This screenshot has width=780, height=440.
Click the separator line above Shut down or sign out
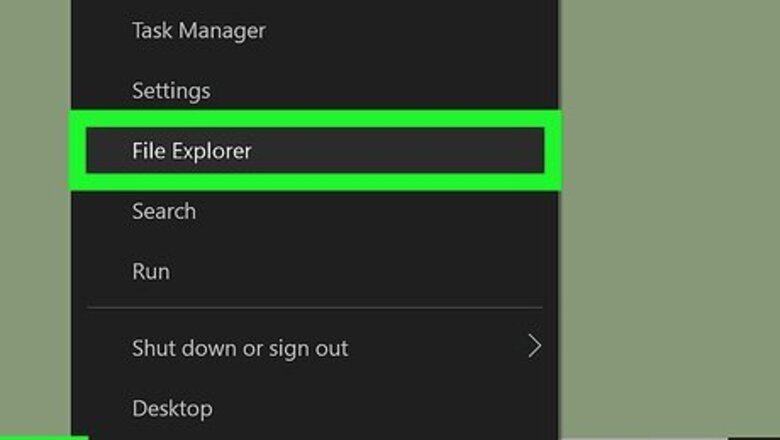coord(315,307)
